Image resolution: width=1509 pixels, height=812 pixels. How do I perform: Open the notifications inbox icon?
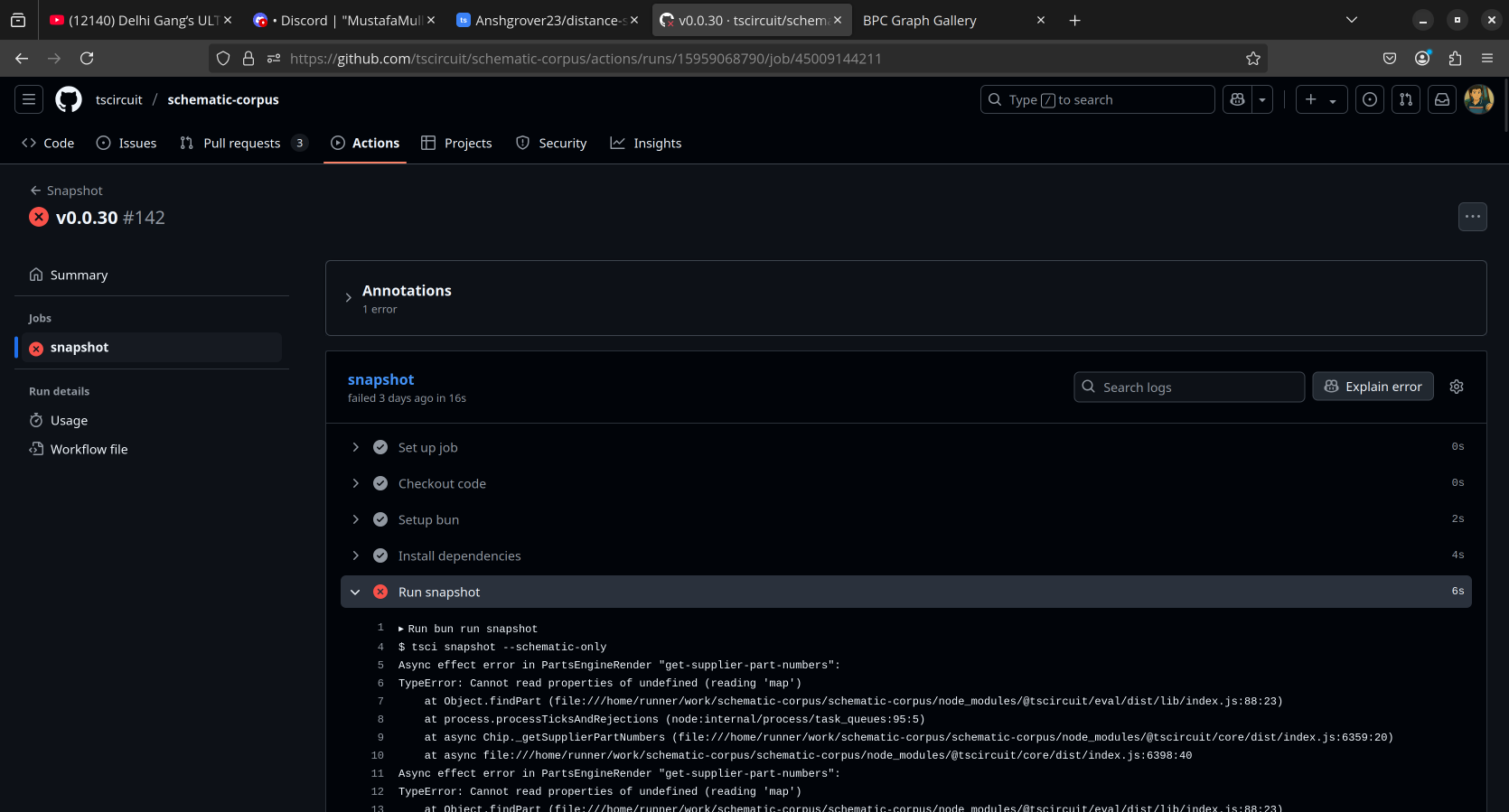[1442, 99]
